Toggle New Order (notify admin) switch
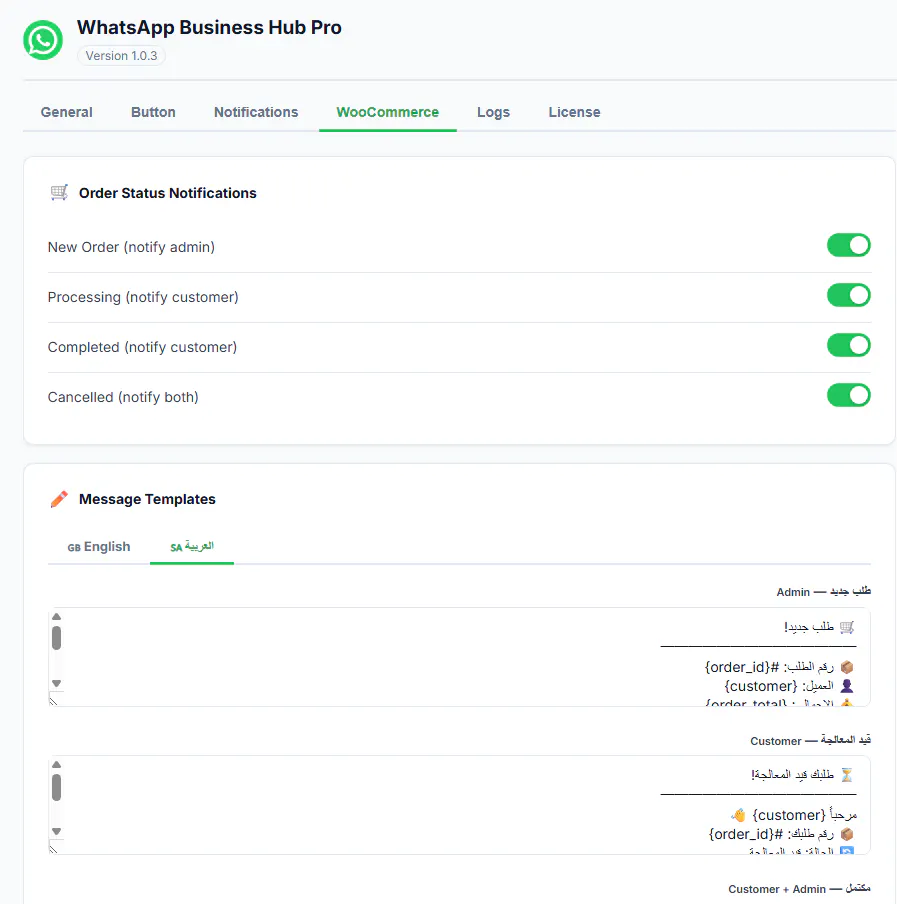This screenshot has width=897, height=904. [x=849, y=246]
